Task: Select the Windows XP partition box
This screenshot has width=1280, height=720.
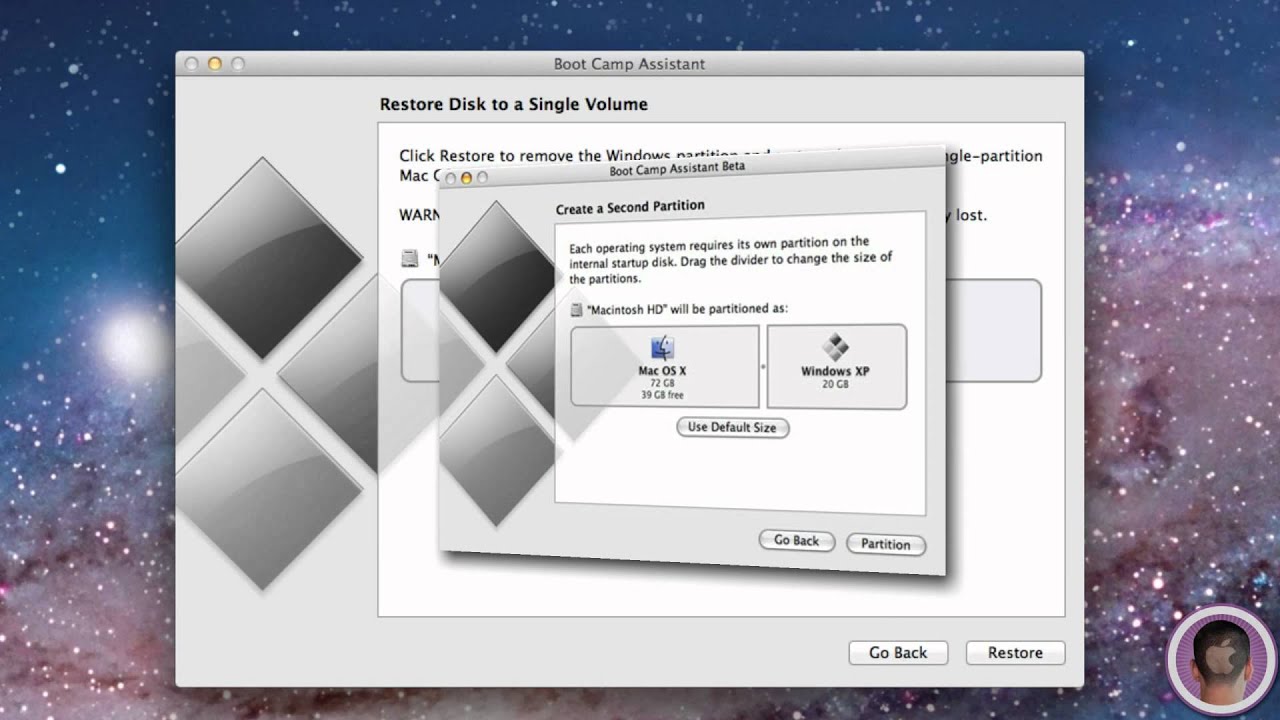Action: pyautogui.click(x=836, y=367)
